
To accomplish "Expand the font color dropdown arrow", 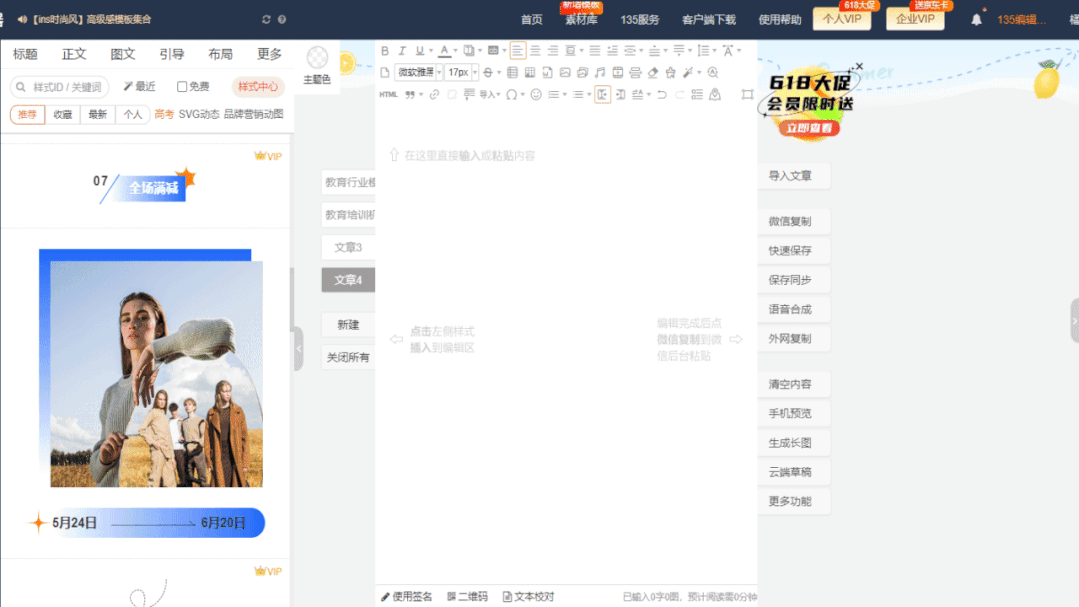I will click(x=454, y=51).
